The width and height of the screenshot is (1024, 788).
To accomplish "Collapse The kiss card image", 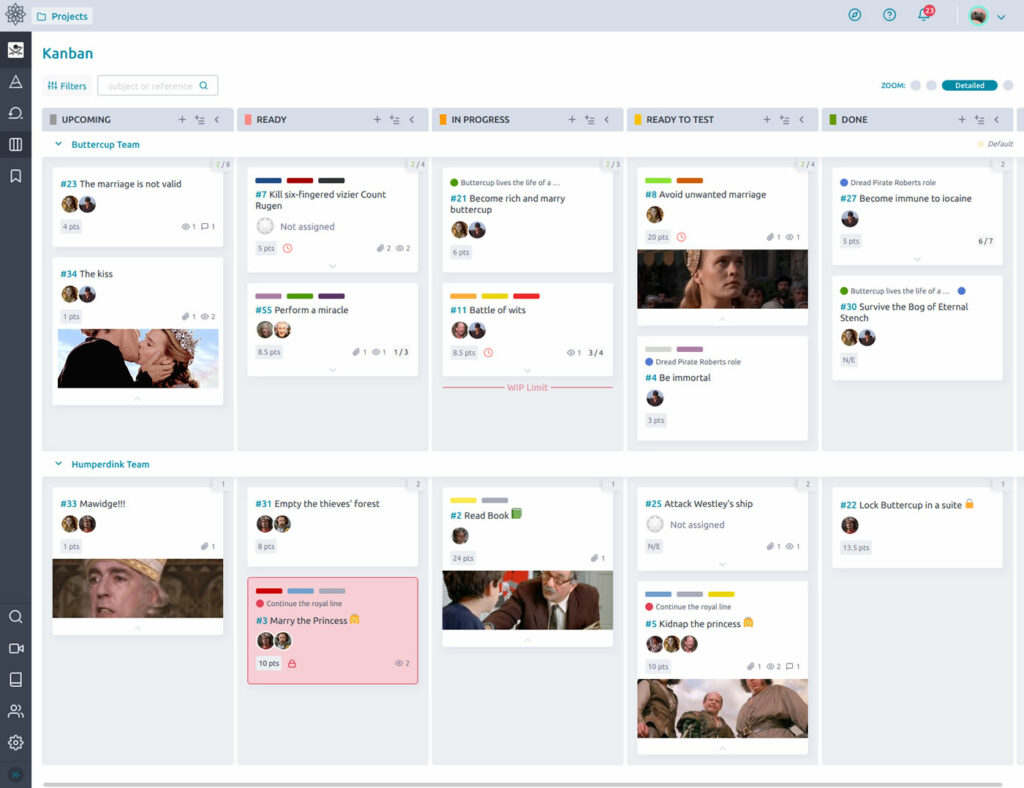I will click(137, 398).
